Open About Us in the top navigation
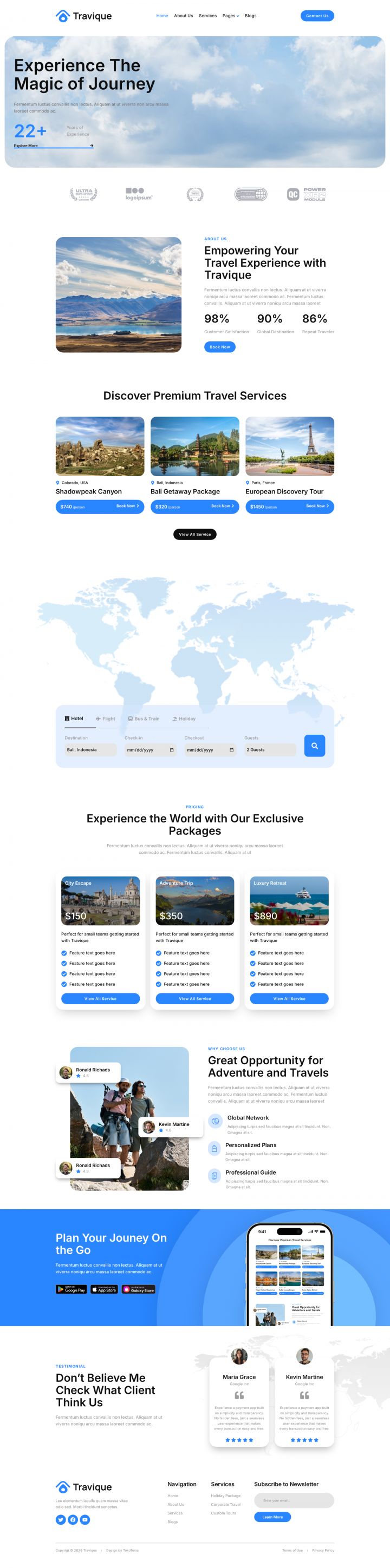Image resolution: width=390 pixels, height=1568 pixels. pos(184,16)
